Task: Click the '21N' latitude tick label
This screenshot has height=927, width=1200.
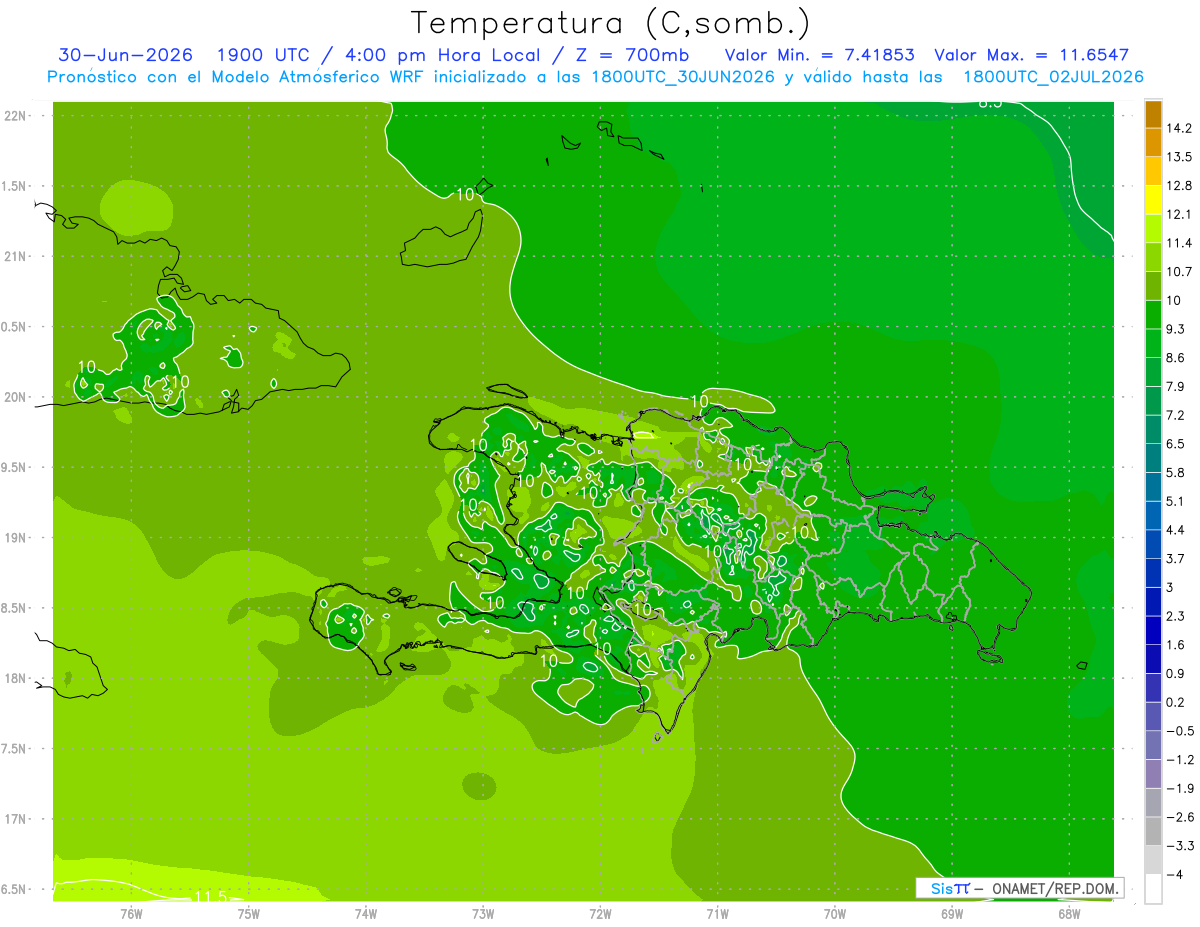Action: (17, 256)
